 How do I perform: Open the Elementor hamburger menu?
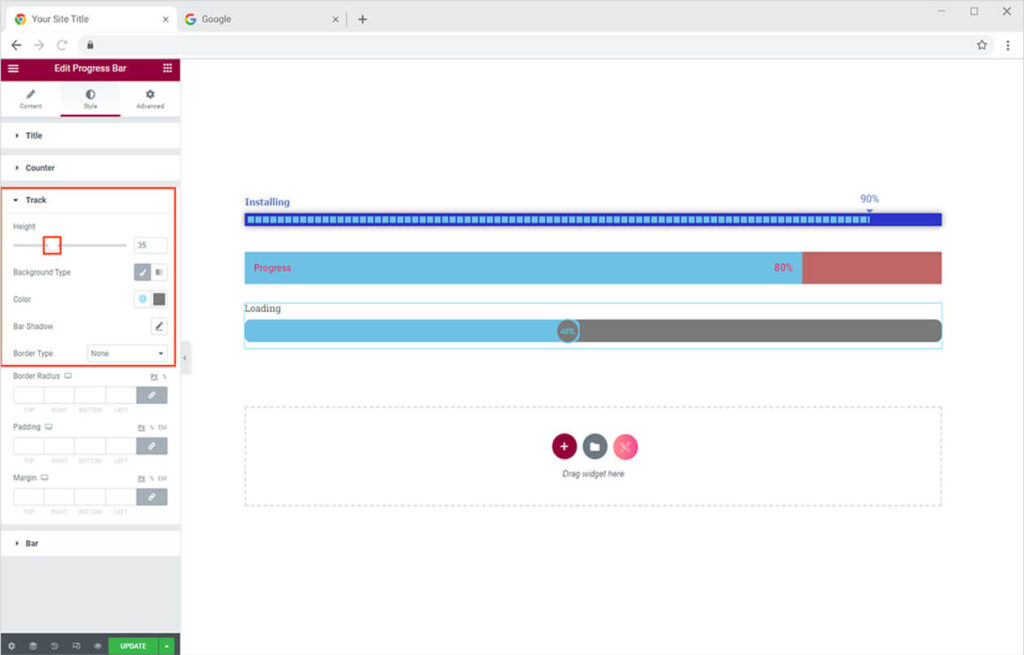click(13, 68)
